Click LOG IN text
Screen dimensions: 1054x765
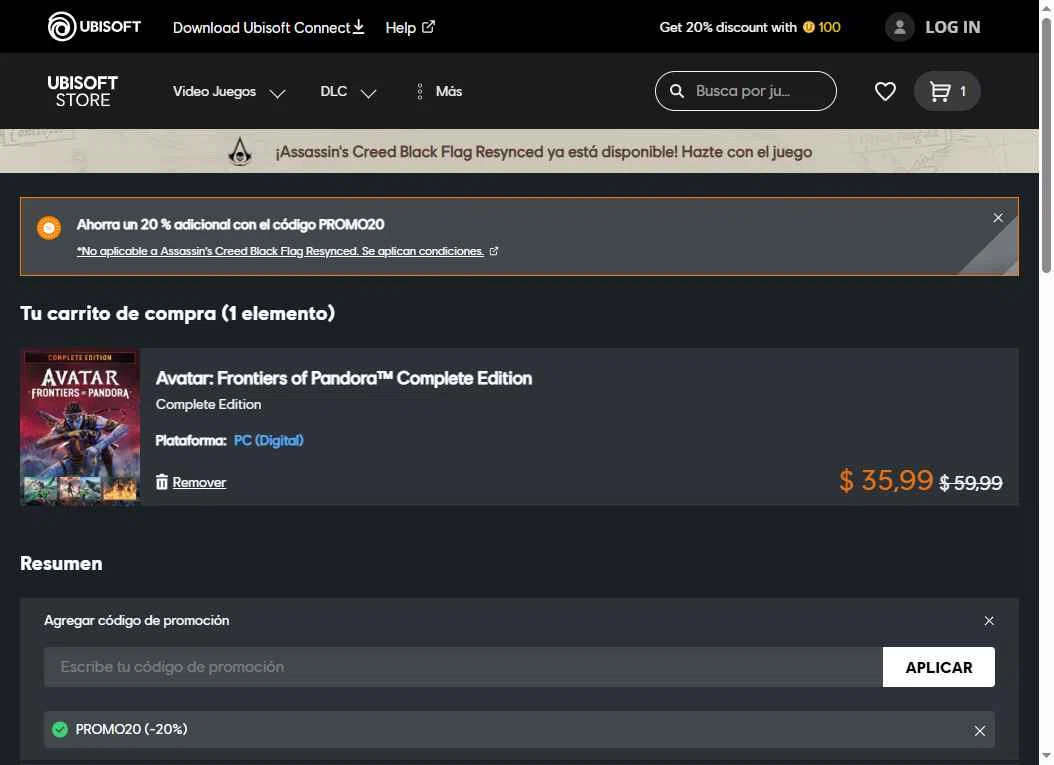(952, 28)
